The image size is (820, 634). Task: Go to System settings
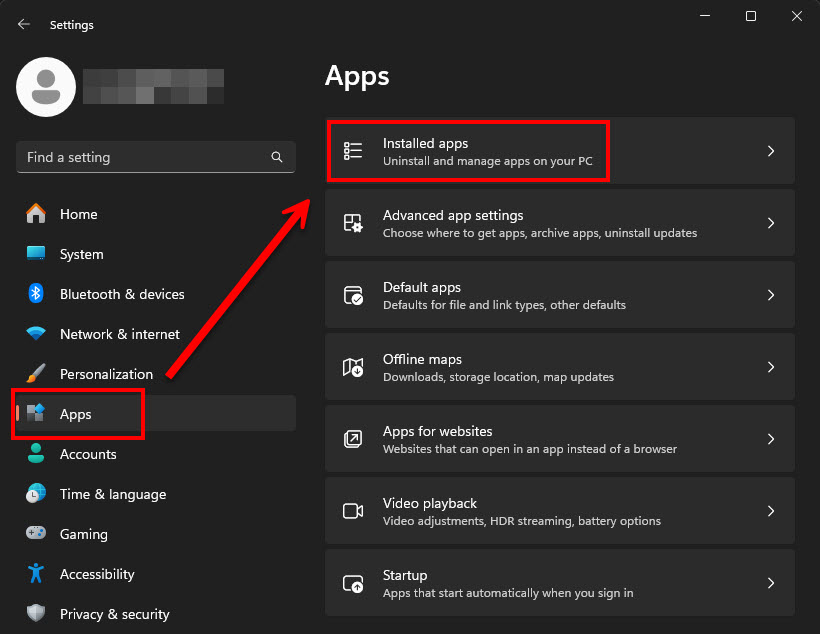pyautogui.click(x=156, y=254)
